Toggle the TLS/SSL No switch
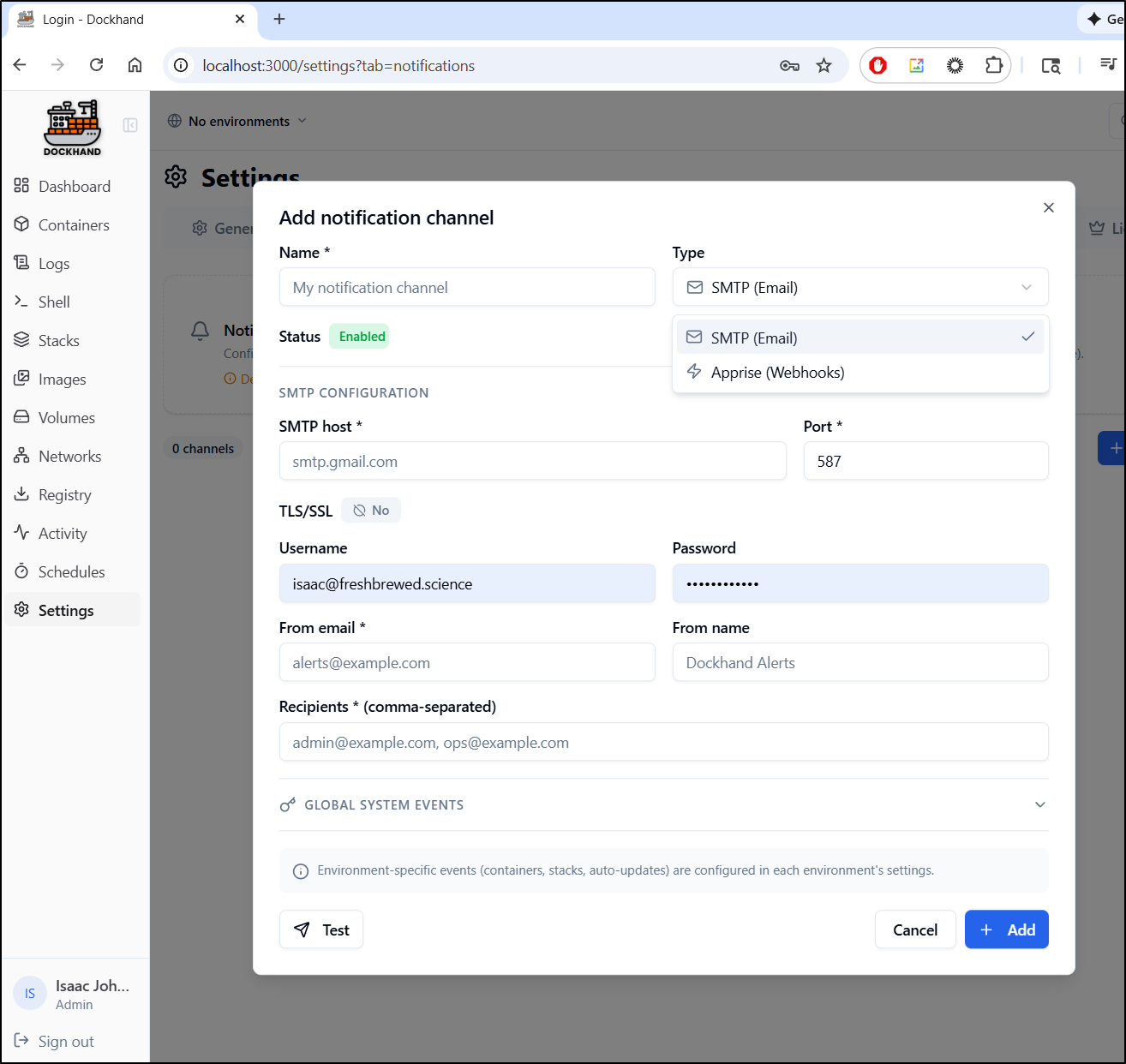 (x=371, y=511)
